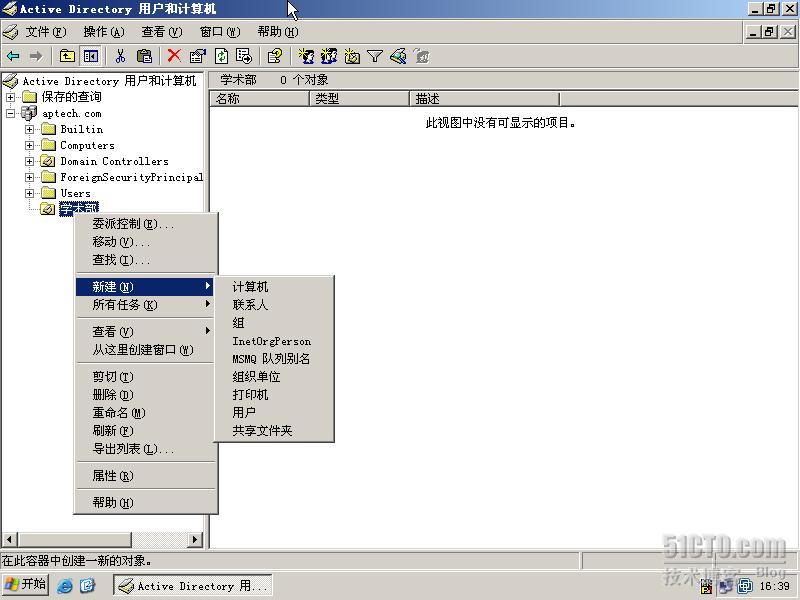This screenshot has width=800, height=600.
Task: Click the grayed Add to group toolbar icon
Action: [421, 56]
